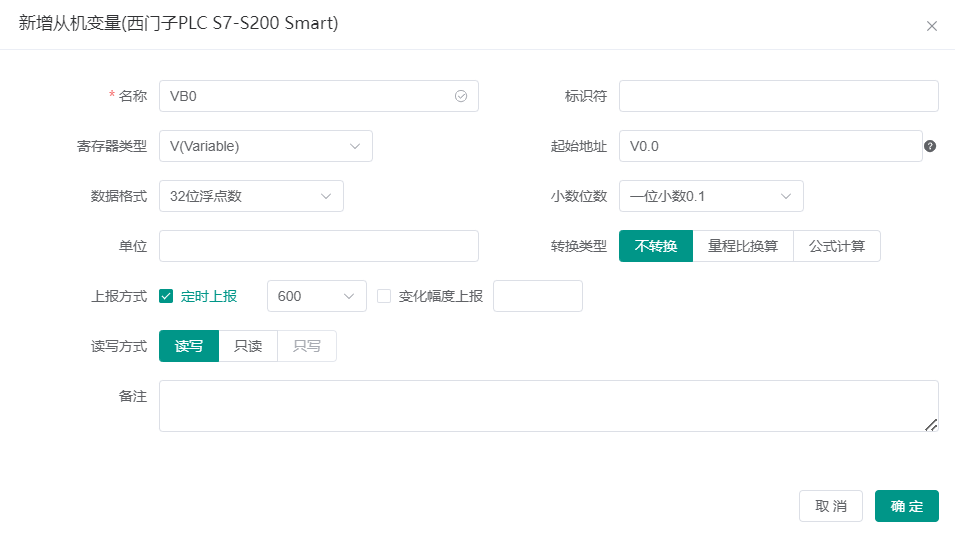Select 量程比换算 conversion type

[743, 246]
